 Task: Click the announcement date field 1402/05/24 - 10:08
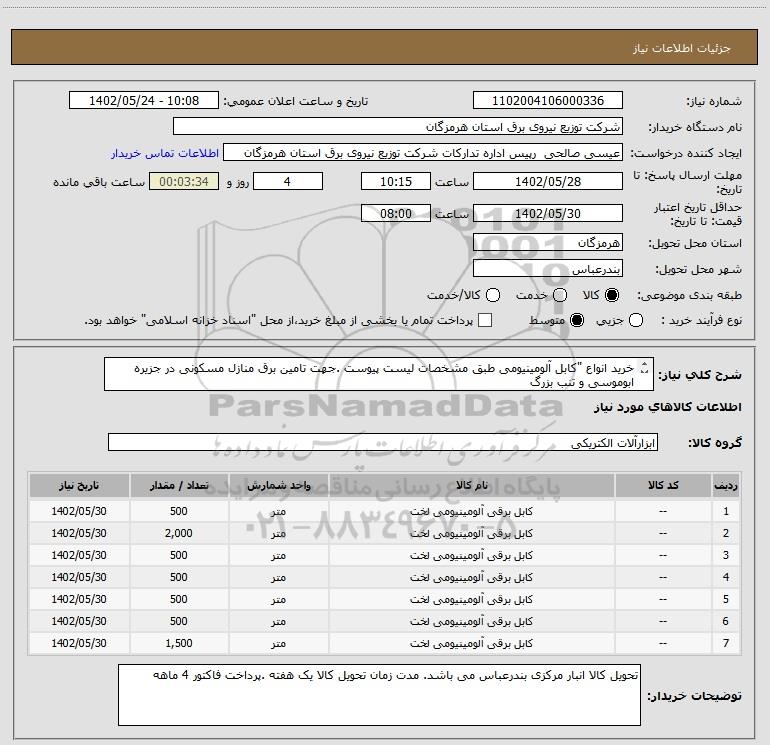pyautogui.click(x=144, y=101)
